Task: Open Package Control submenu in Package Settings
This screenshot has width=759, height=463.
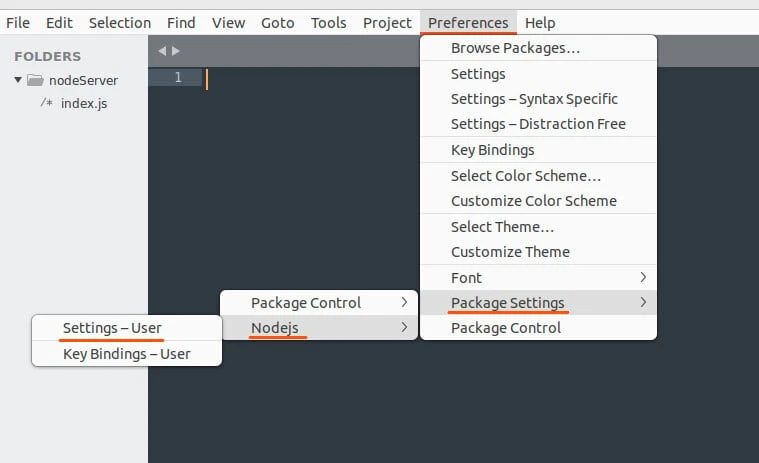Action: point(319,302)
